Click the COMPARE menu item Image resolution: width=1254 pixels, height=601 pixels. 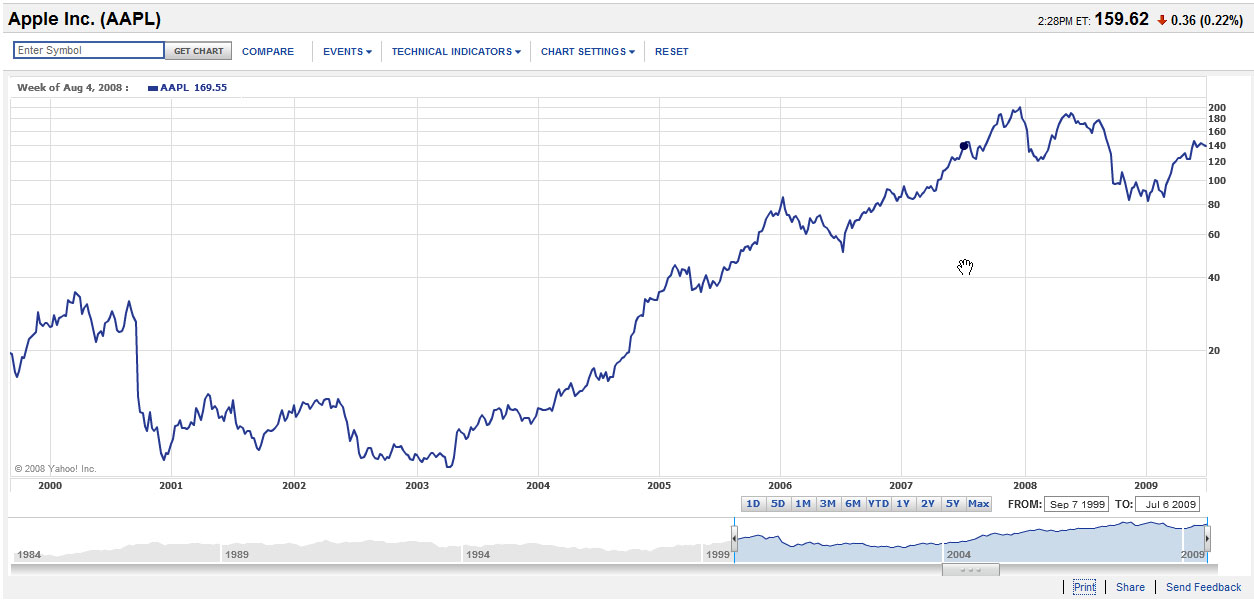pos(267,51)
